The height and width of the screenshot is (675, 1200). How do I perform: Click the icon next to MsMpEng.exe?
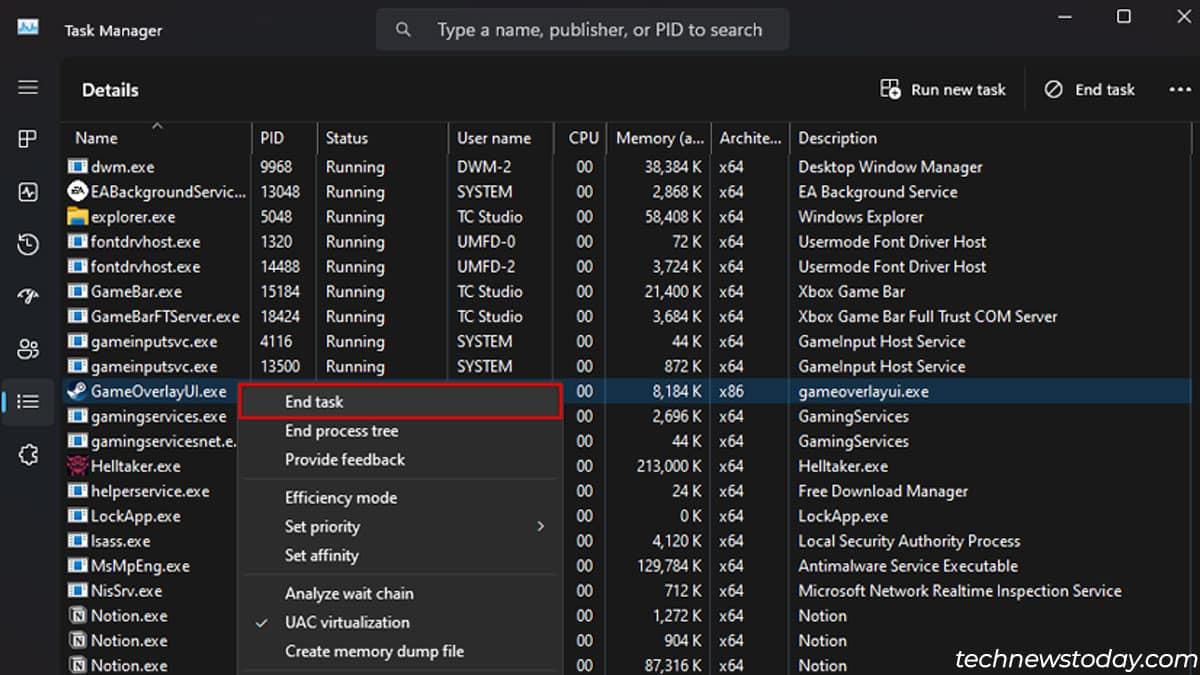pos(77,566)
